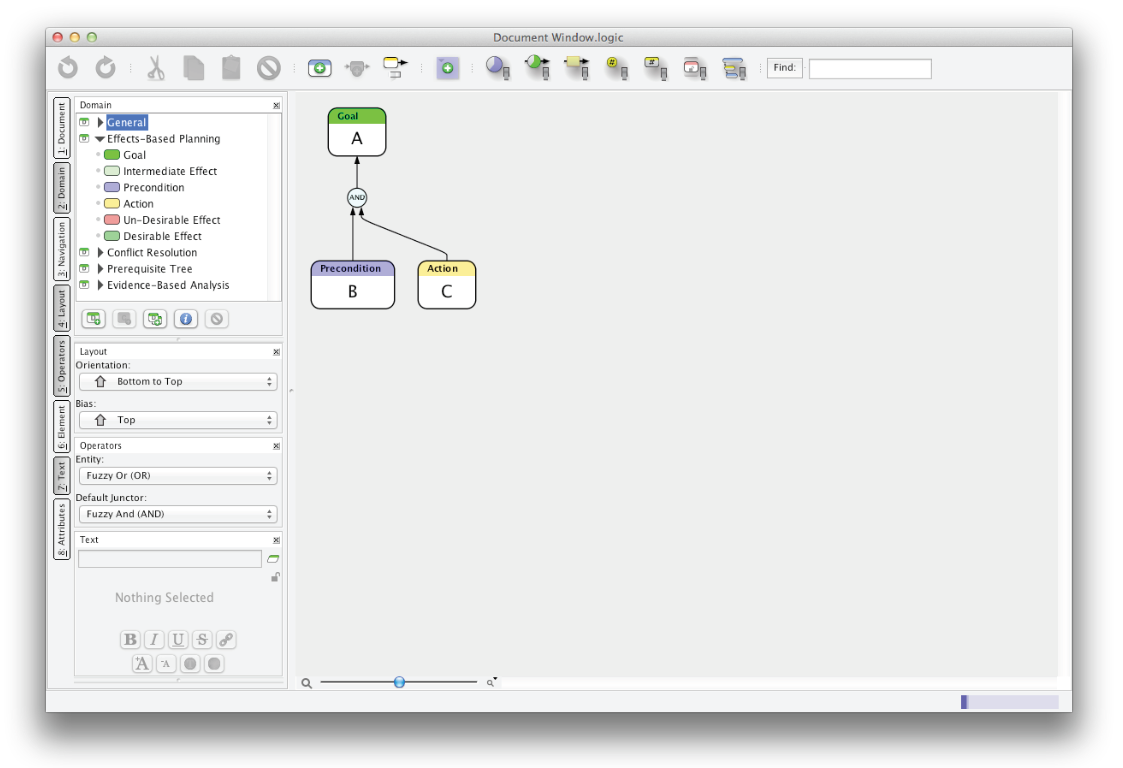The width and height of the screenshot is (1123, 768).
Task: Click the Paste clipboard icon
Action: click(231, 68)
